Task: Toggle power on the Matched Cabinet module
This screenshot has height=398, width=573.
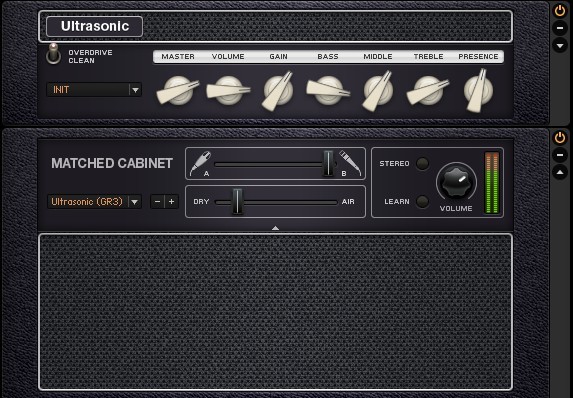Action: tap(559, 138)
